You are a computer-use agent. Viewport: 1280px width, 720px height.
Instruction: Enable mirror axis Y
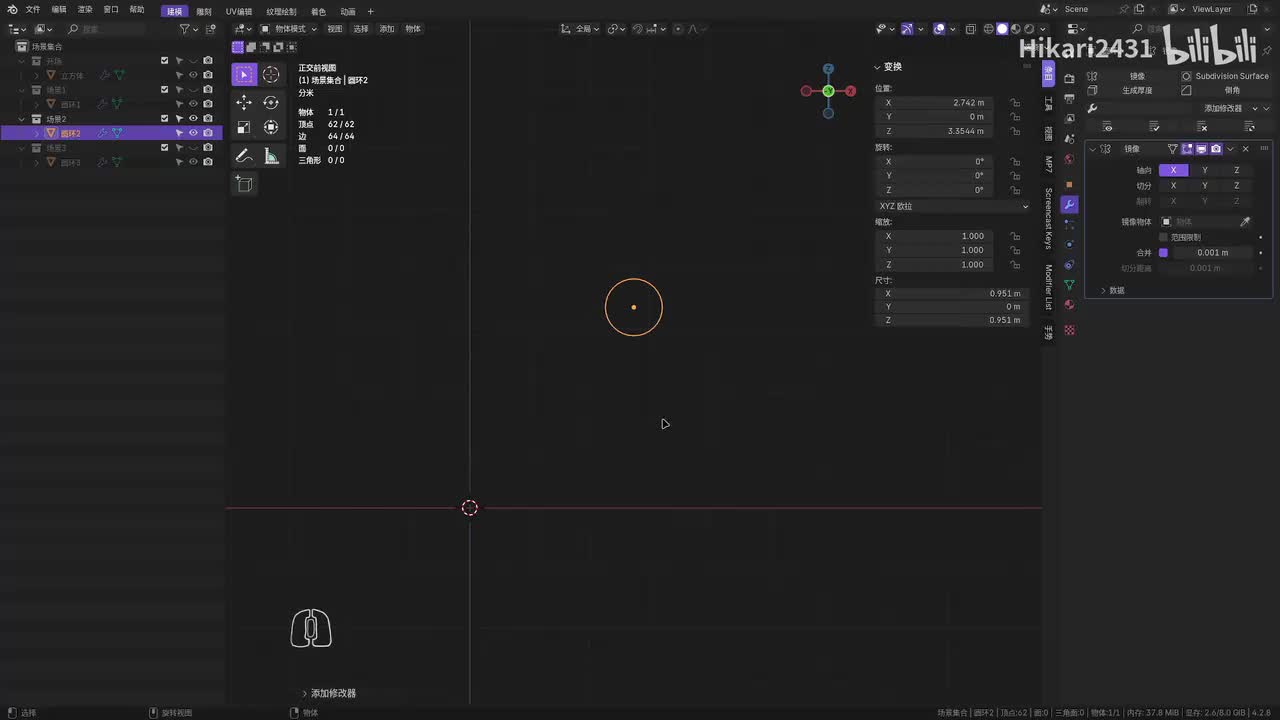(x=1204, y=170)
